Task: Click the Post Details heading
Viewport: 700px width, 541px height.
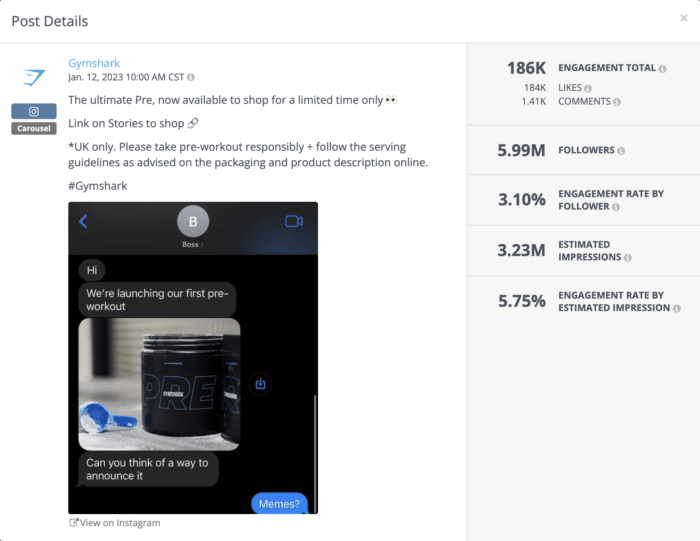Action: (50, 21)
